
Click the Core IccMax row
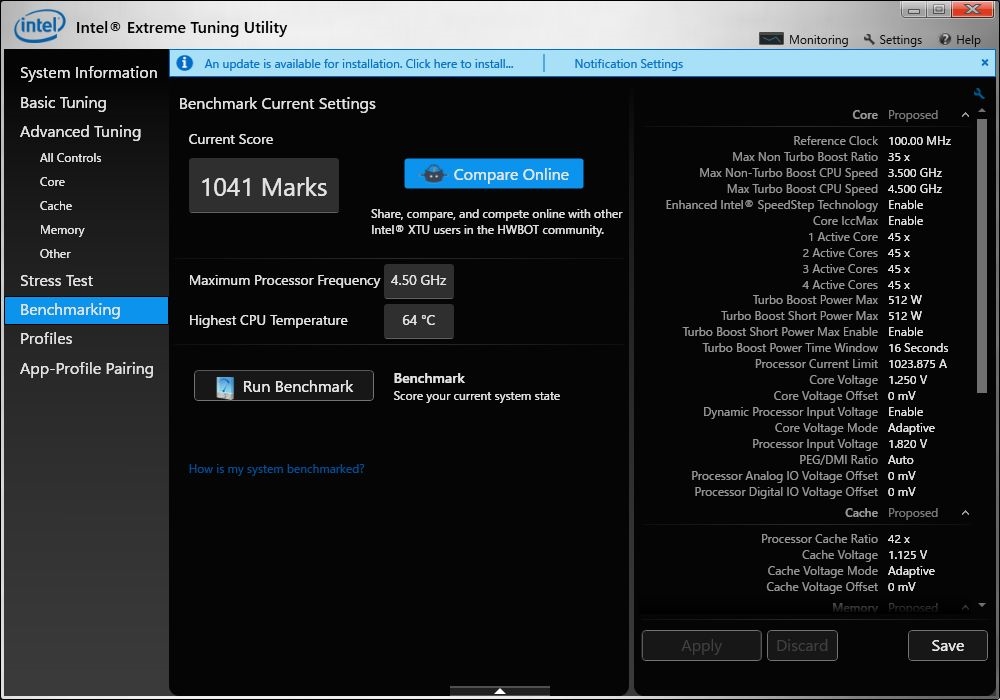tap(867, 221)
